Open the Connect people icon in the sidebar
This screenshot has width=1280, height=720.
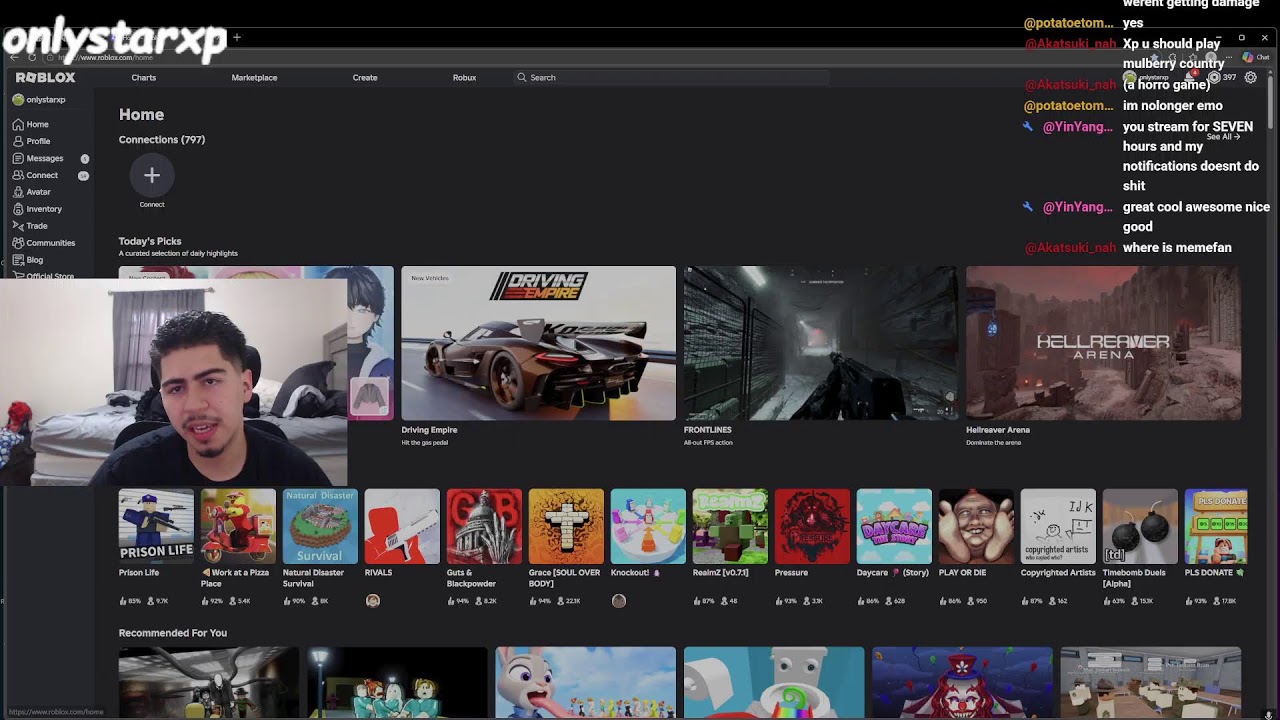(18, 175)
